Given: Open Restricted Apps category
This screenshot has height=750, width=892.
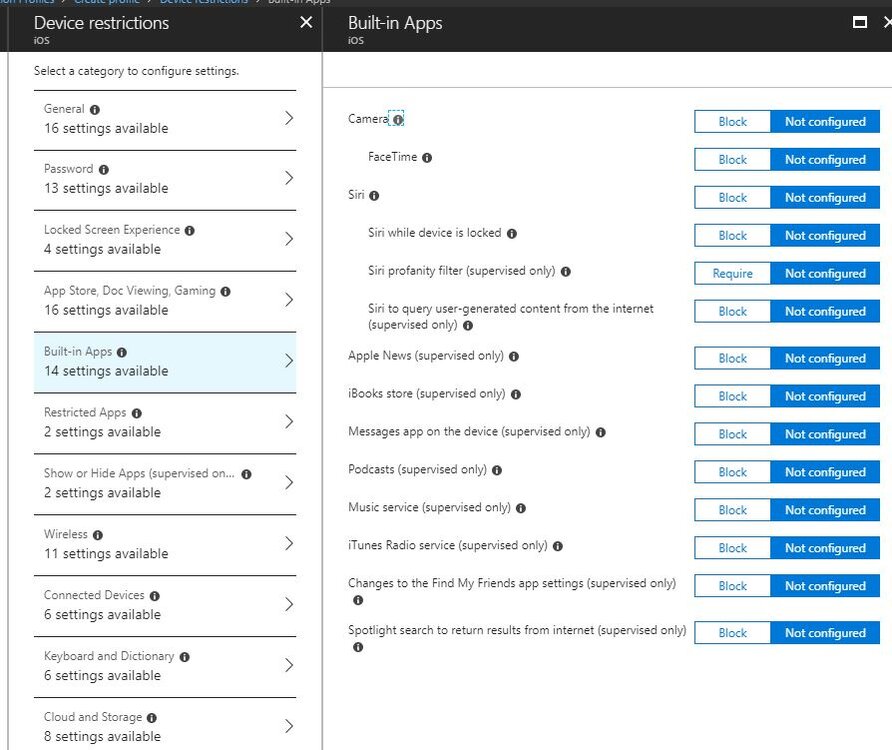Looking at the screenshot, I should [x=165, y=423].
